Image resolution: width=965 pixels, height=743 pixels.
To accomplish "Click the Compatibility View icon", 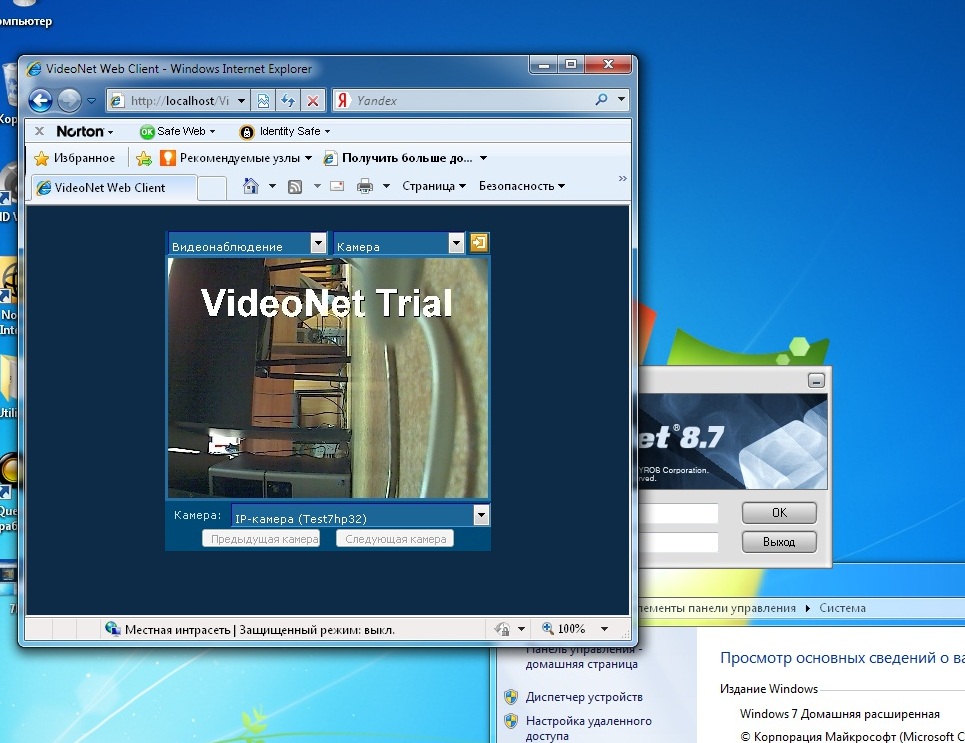I will (x=263, y=101).
